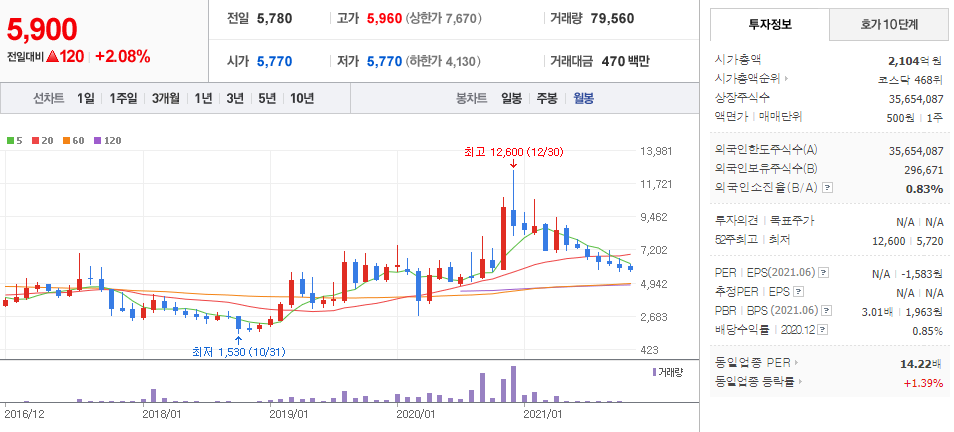Switch to the 호가10단계 tab
Viewport: 954px width, 432px height.
(x=889, y=25)
